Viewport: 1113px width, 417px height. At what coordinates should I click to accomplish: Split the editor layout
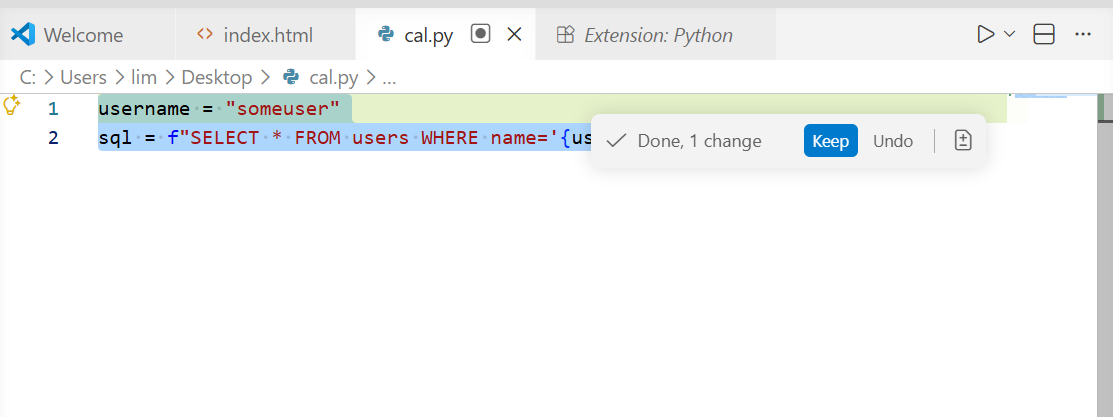(x=1043, y=34)
